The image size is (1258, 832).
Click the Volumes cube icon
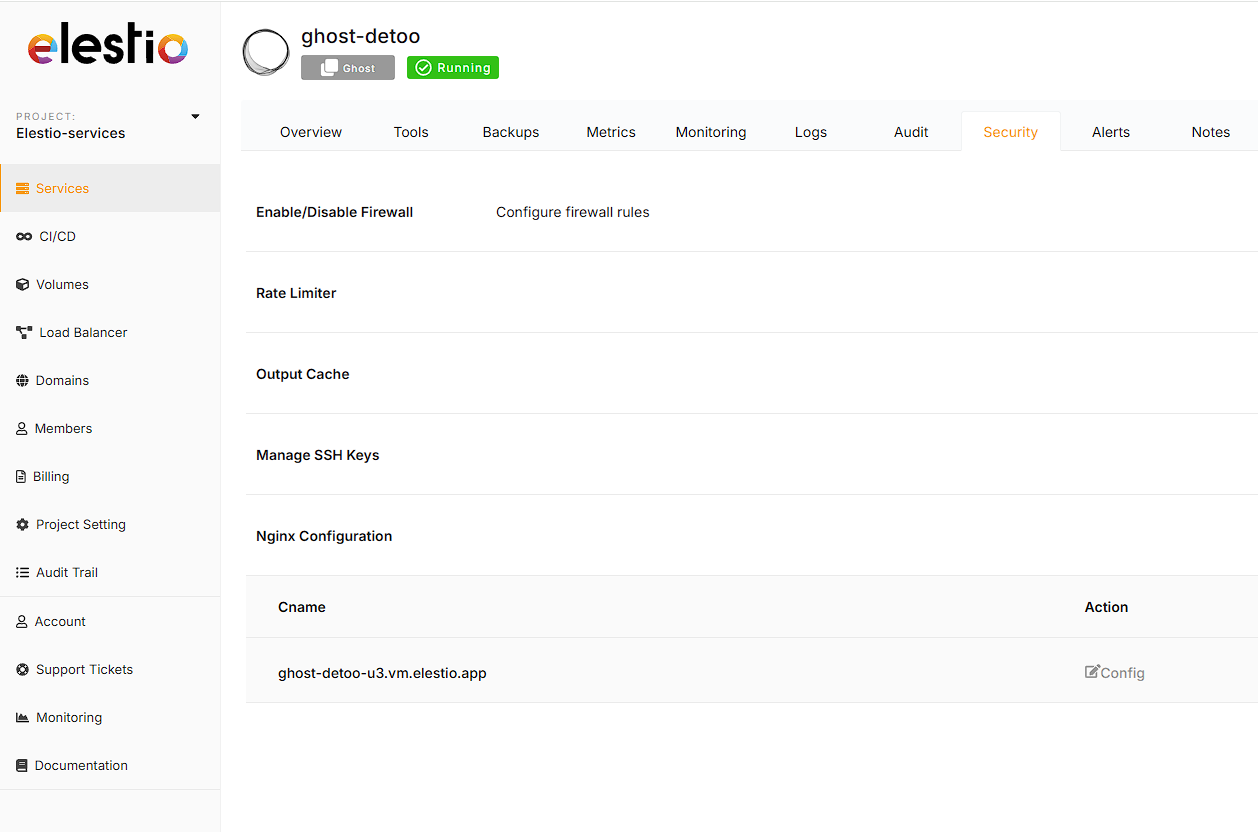(23, 285)
